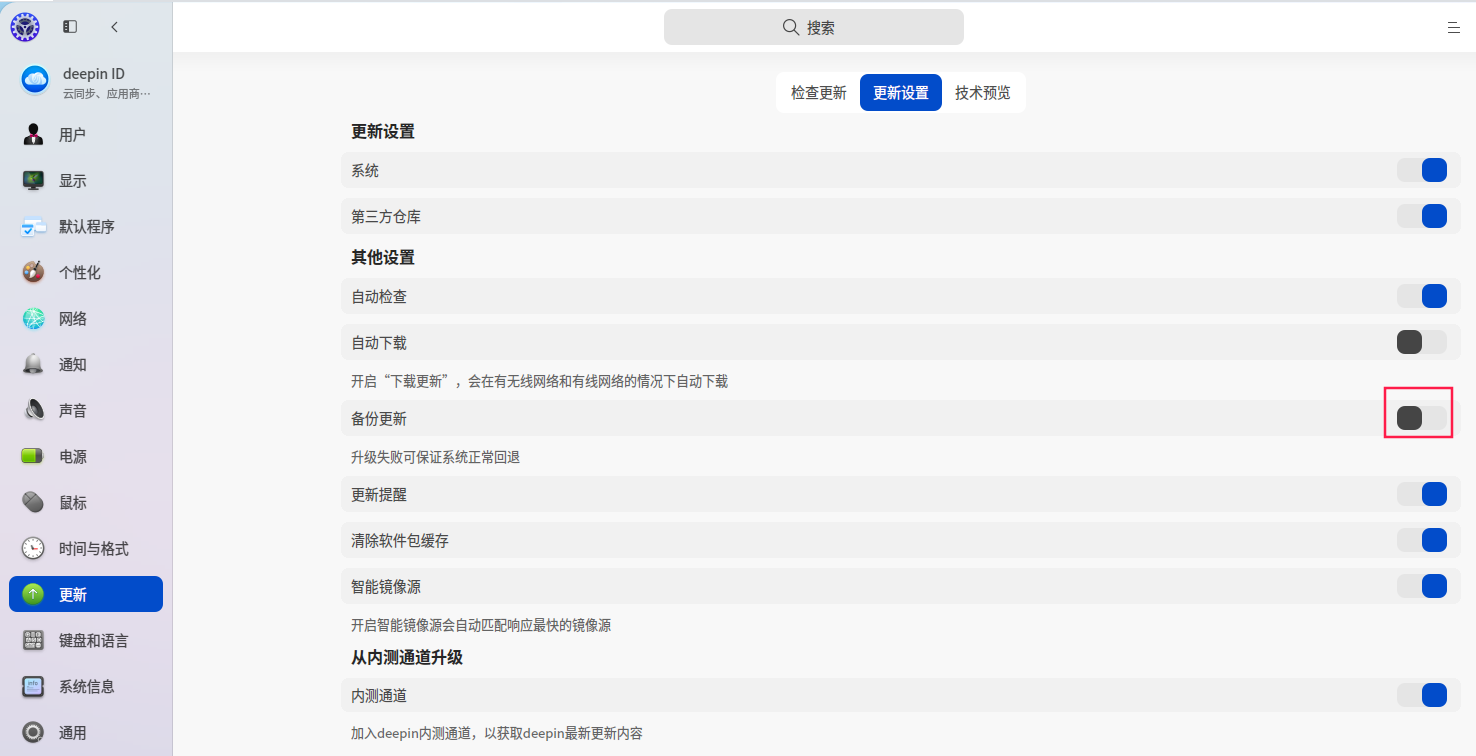Open 显示 display settings
Screen dimensions: 1476x756
(x=86, y=181)
